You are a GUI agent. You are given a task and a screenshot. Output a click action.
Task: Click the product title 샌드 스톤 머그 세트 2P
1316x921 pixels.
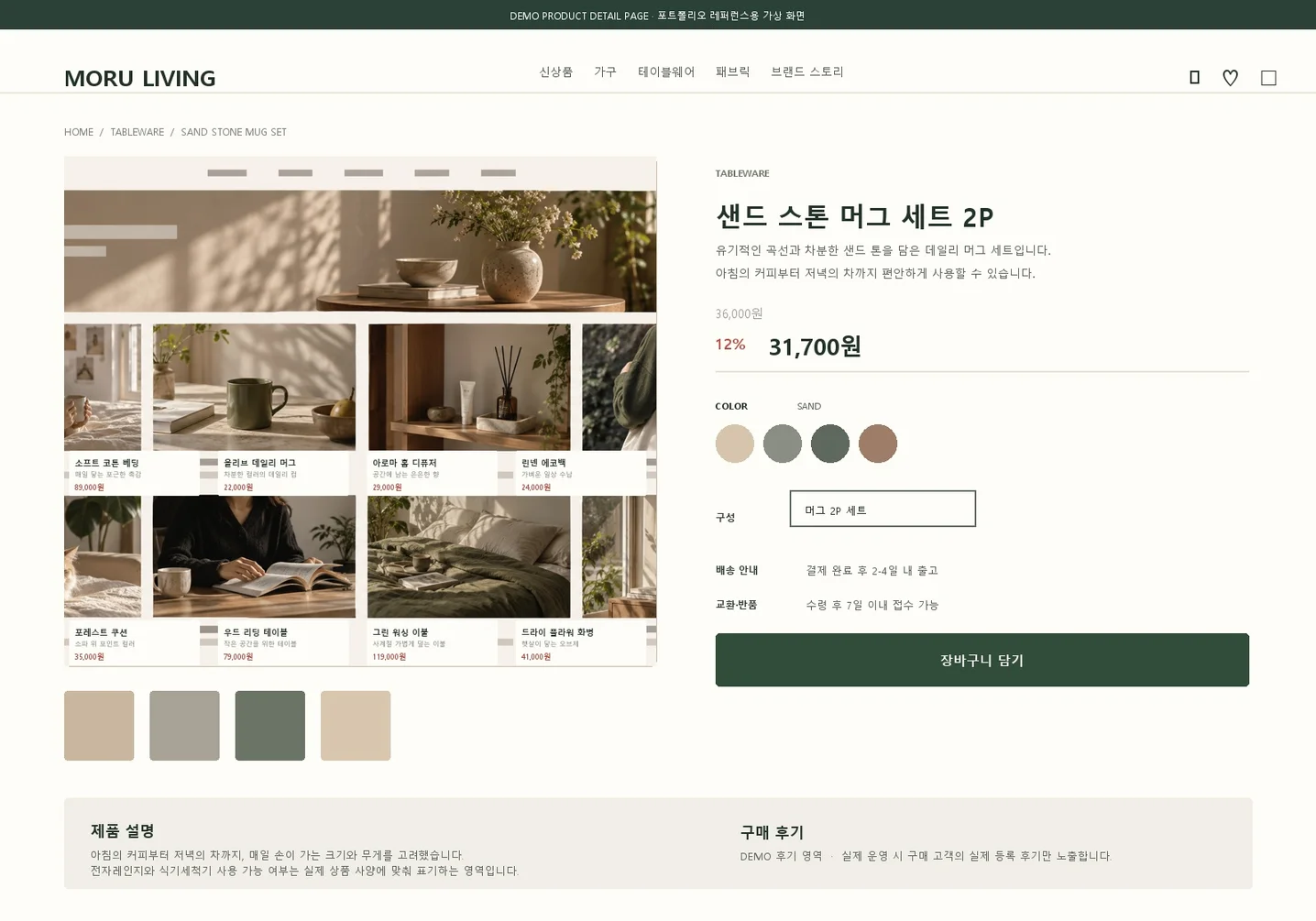pyautogui.click(x=854, y=216)
